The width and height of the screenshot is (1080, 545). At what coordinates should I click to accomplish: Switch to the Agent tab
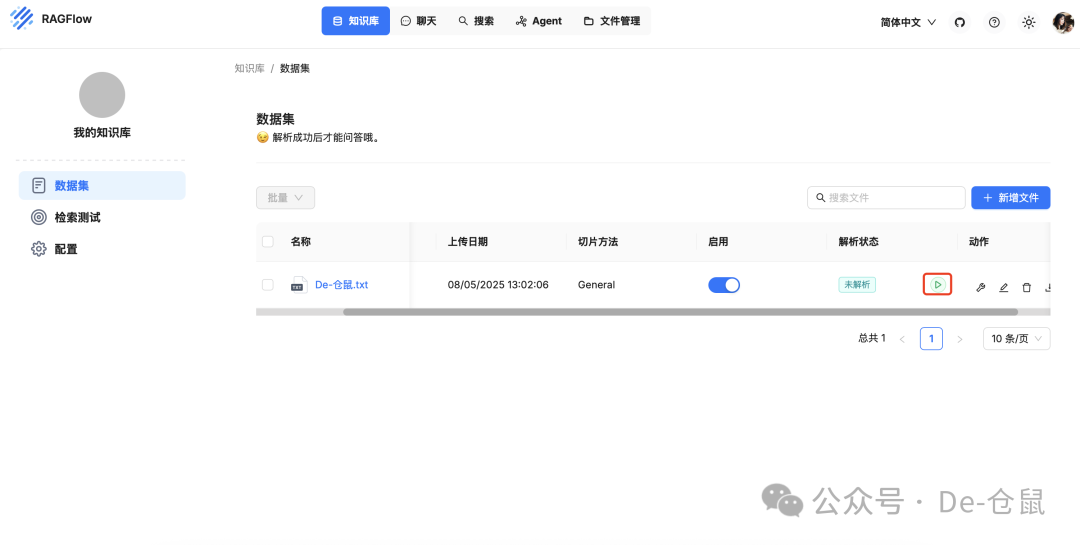click(x=539, y=21)
